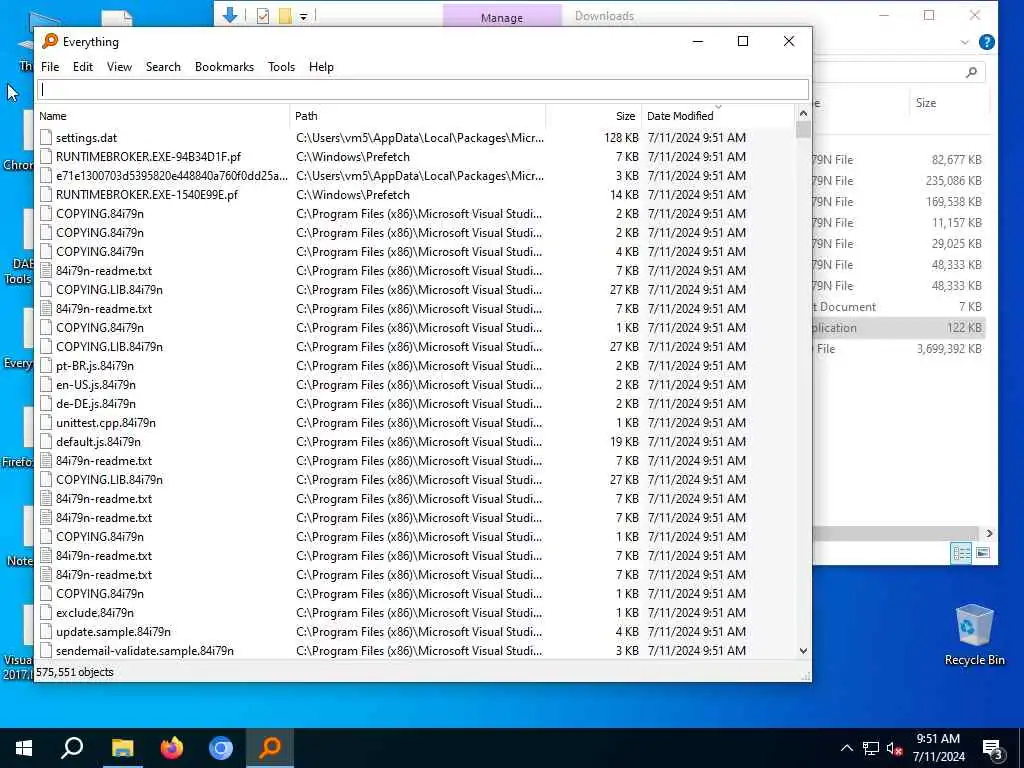Open the Help menu in Everything

click(x=321, y=67)
